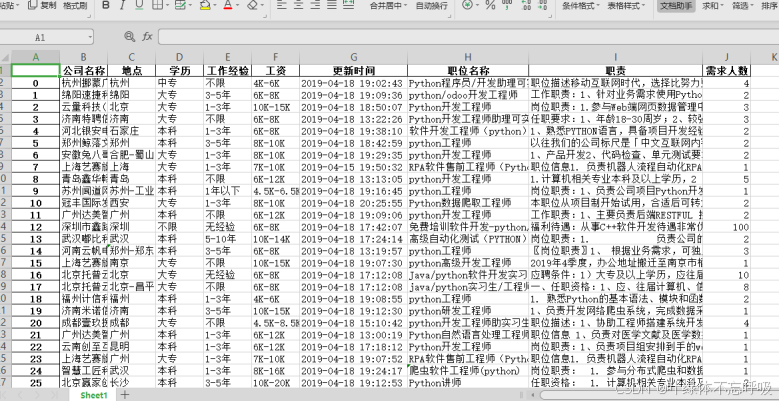
Task: Toggle the 文档助手 panel button
Action: 677,6
